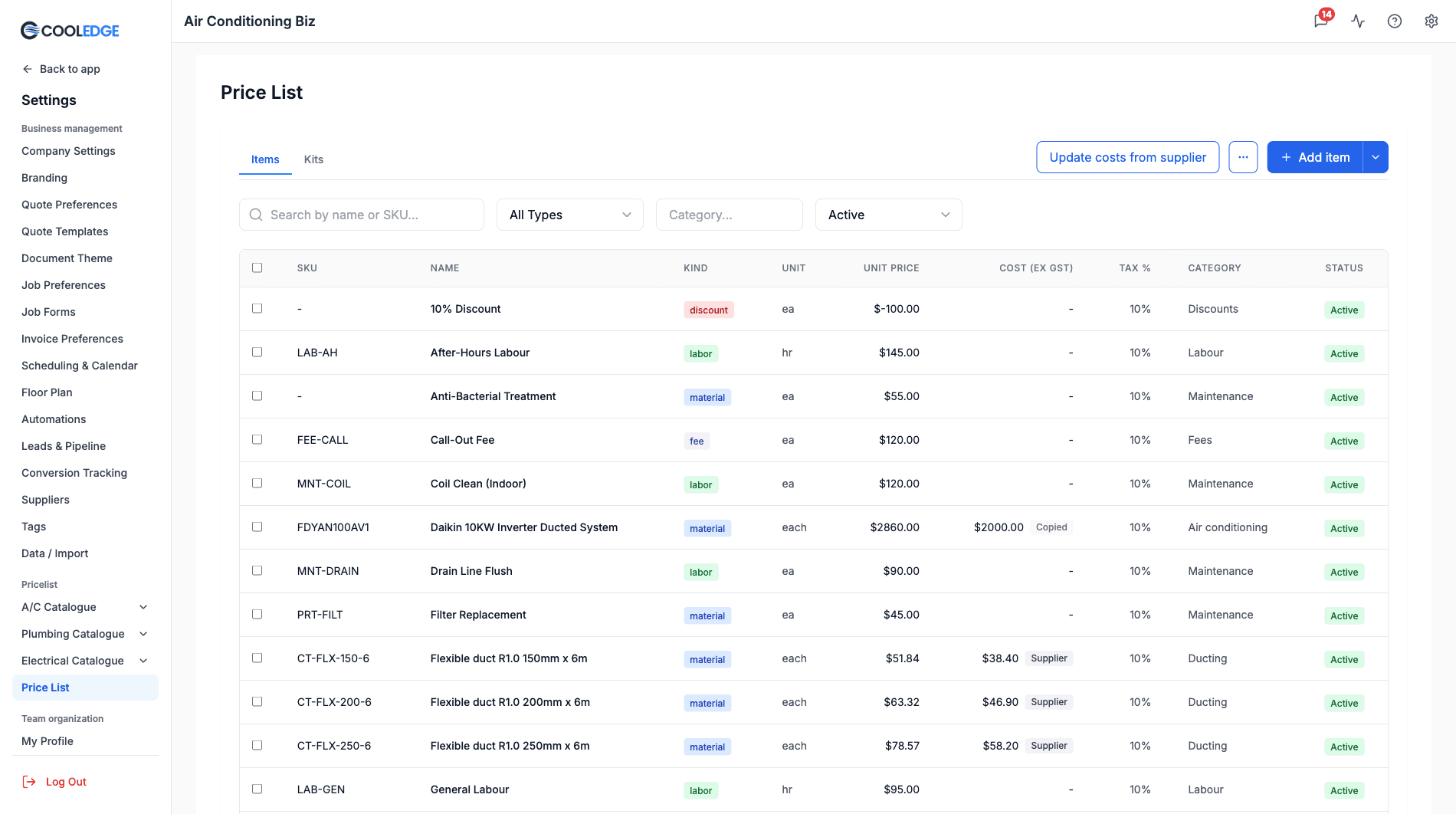Screen dimensions: 1456x814
Task: Switch to the Items tab
Action: click(265, 159)
